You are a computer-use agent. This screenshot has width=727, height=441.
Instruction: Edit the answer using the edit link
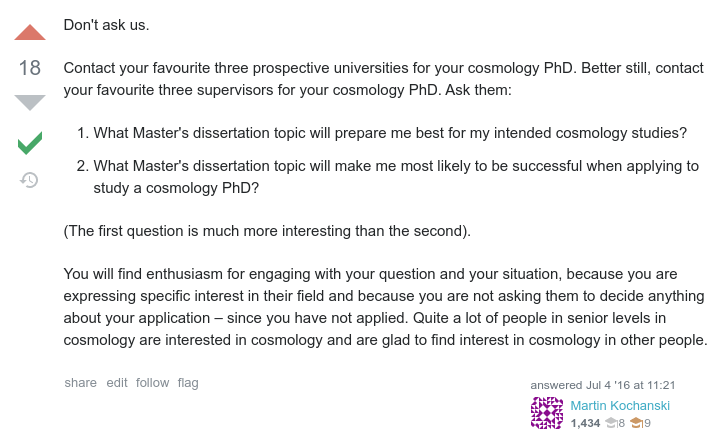[117, 383]
